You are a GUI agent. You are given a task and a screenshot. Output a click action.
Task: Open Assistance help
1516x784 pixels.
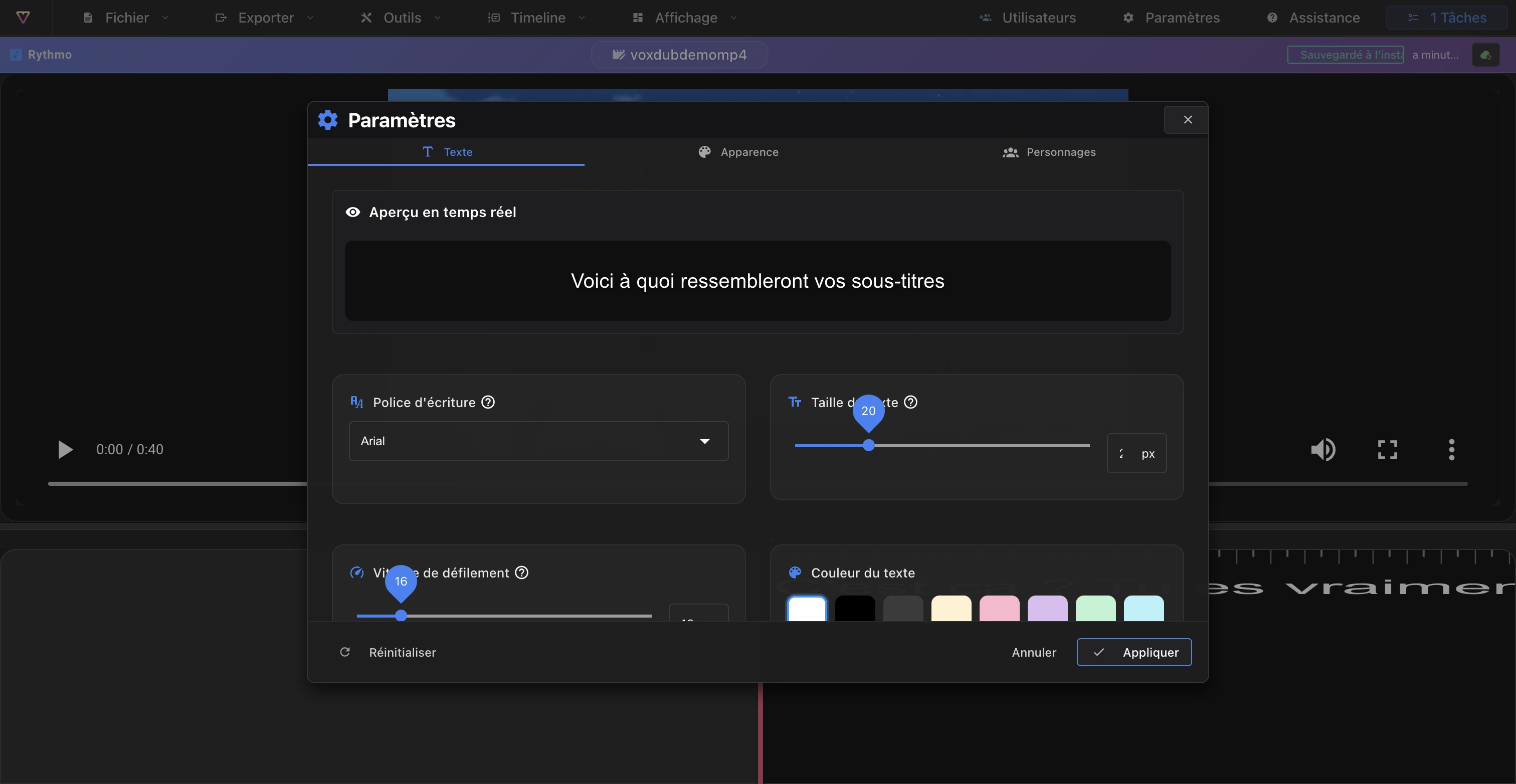coord(1313,18)
